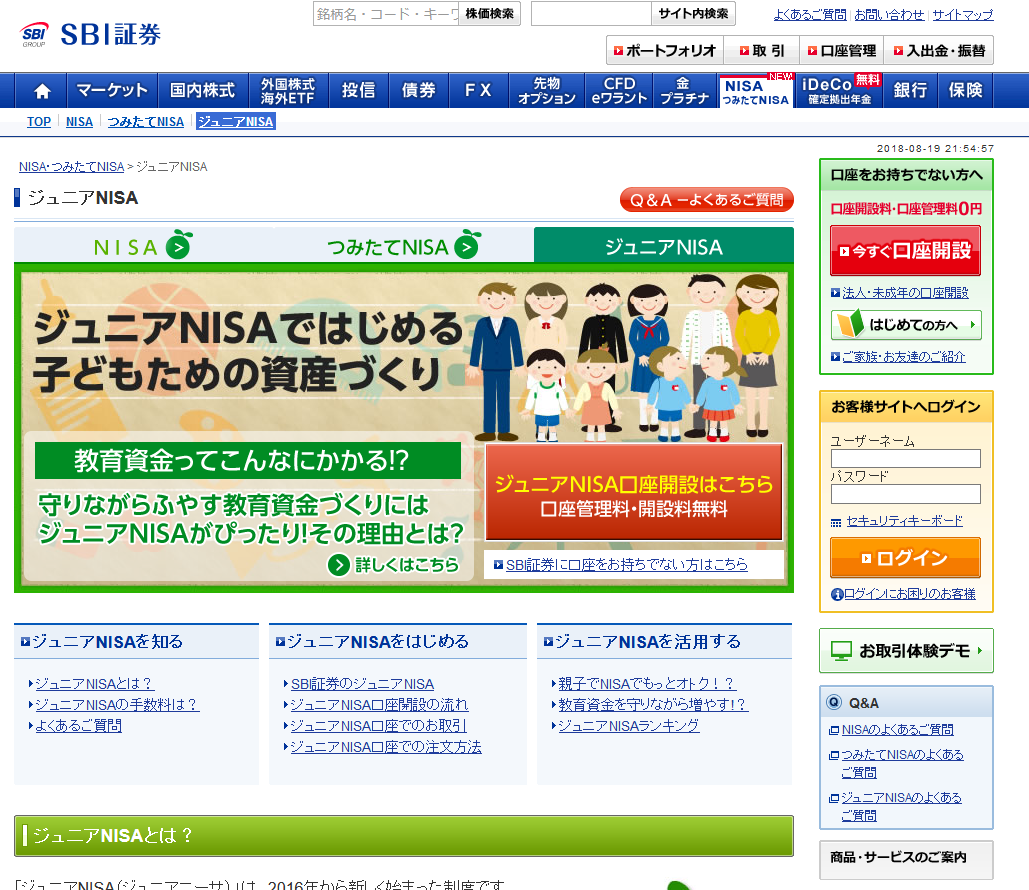This screenshot has width=1029, height=890.
Task: Click the サイト内検索 button
Action: coord(693,14)
